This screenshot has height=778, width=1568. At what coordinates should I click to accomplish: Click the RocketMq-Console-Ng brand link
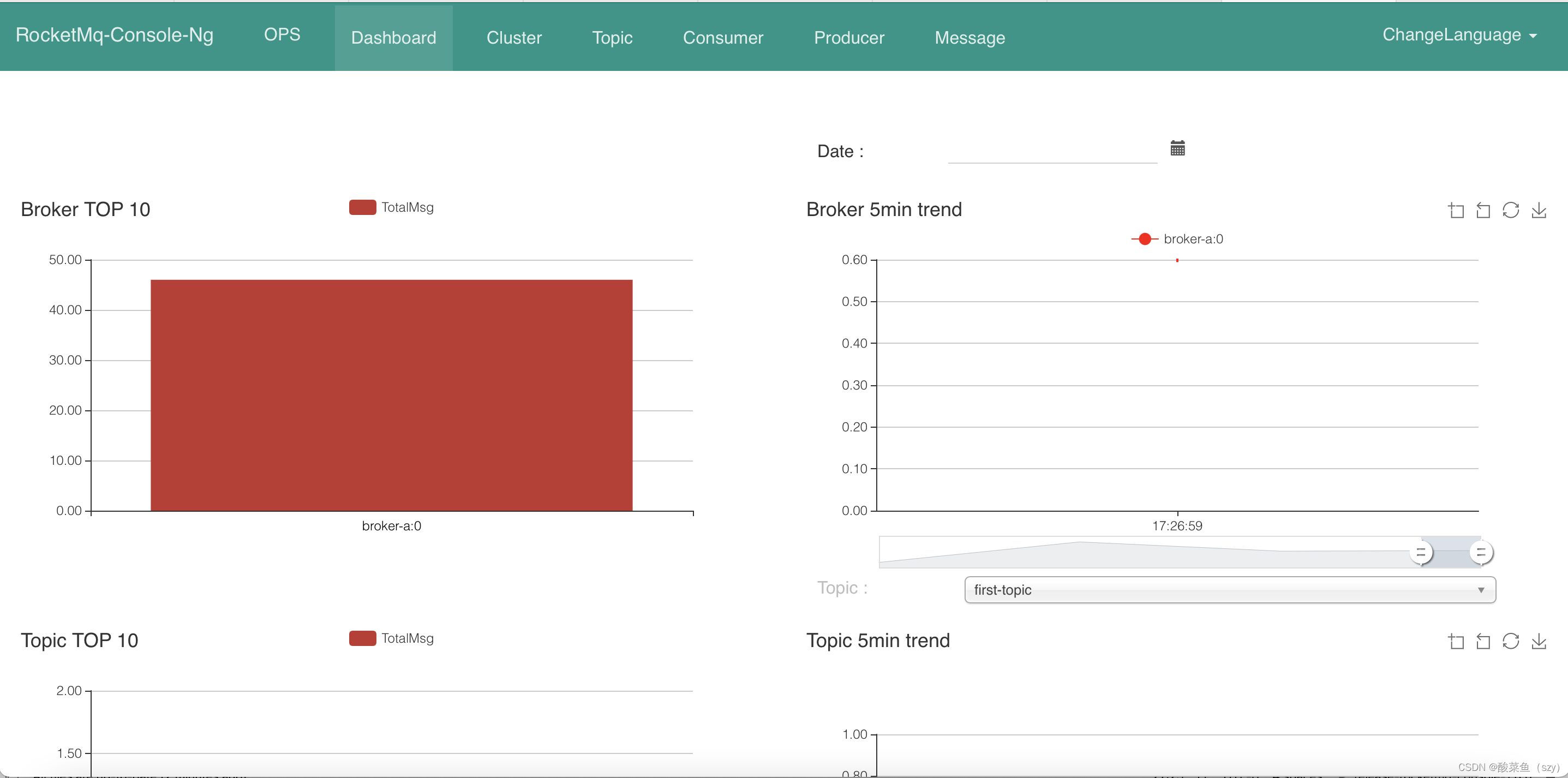pos(115,35)
